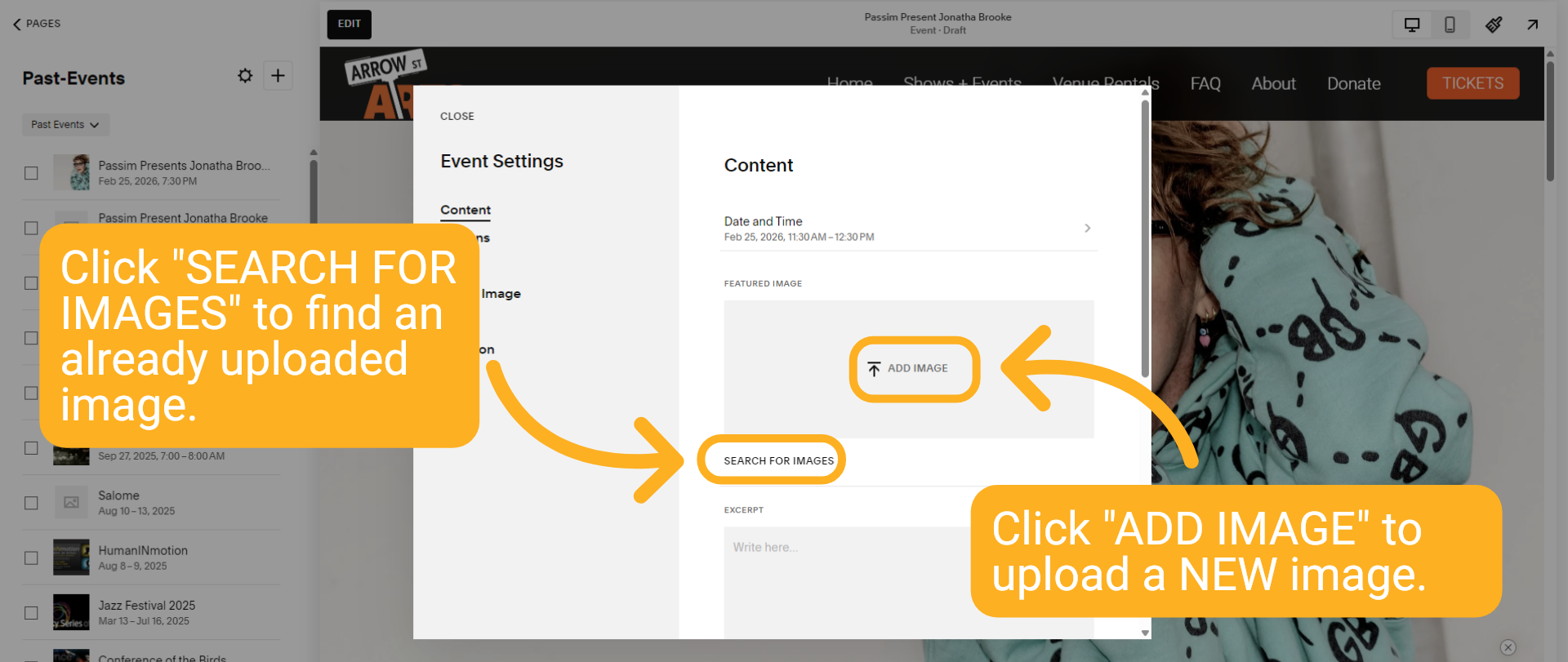Click the events list scrollbar
Screen dimensions: 1568x662
(x=314, y=192)
